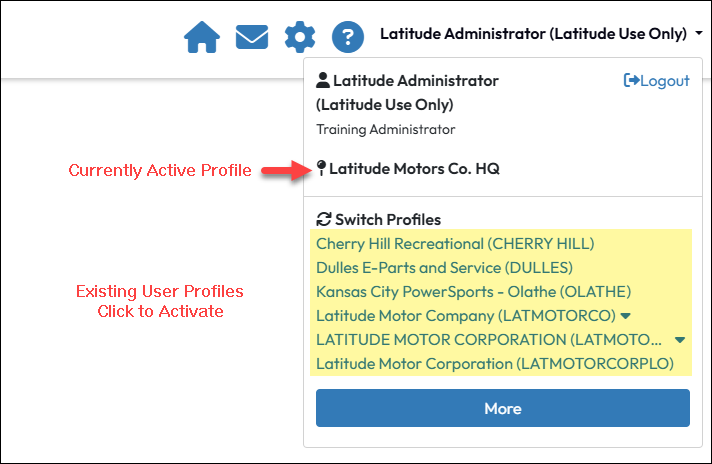The width and height of the screenshot is (712, 464).
Task: Switch to the Latitude Motor Corporation (LATMOTORCORPLO) profile
Action: coord(495,364)
